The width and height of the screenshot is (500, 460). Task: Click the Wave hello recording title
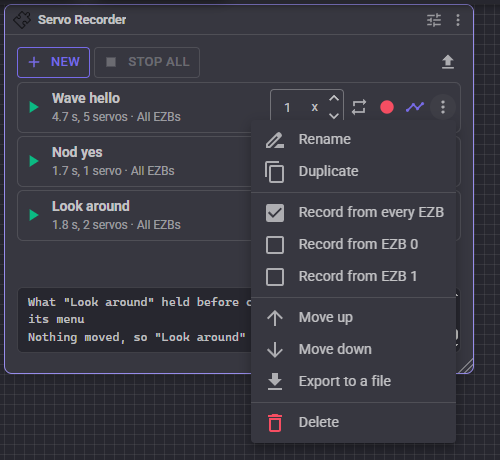click(86, 99)
